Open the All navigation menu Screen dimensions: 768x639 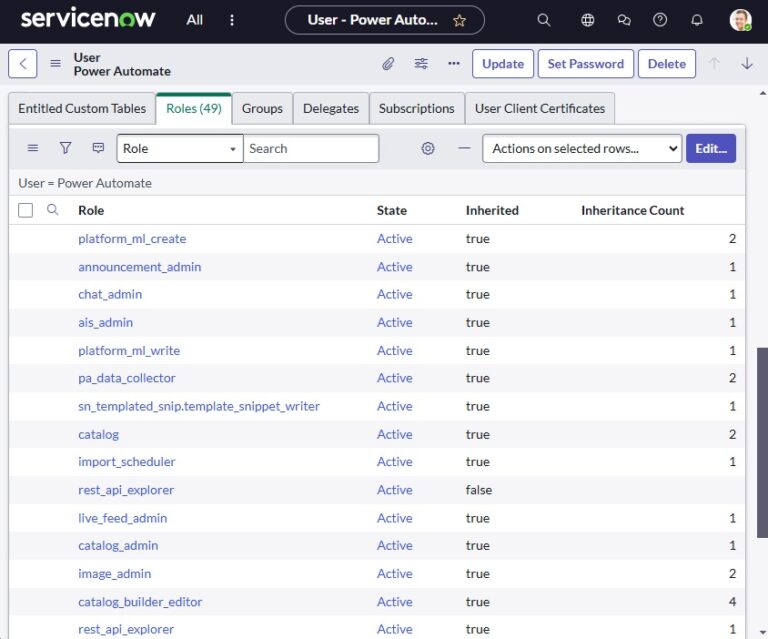click(195, 20)
